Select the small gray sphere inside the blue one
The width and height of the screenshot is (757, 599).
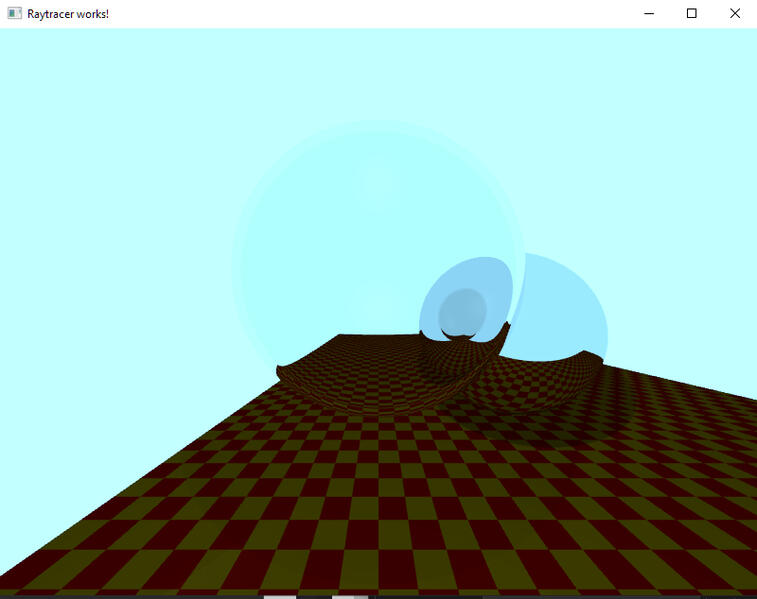463,311
